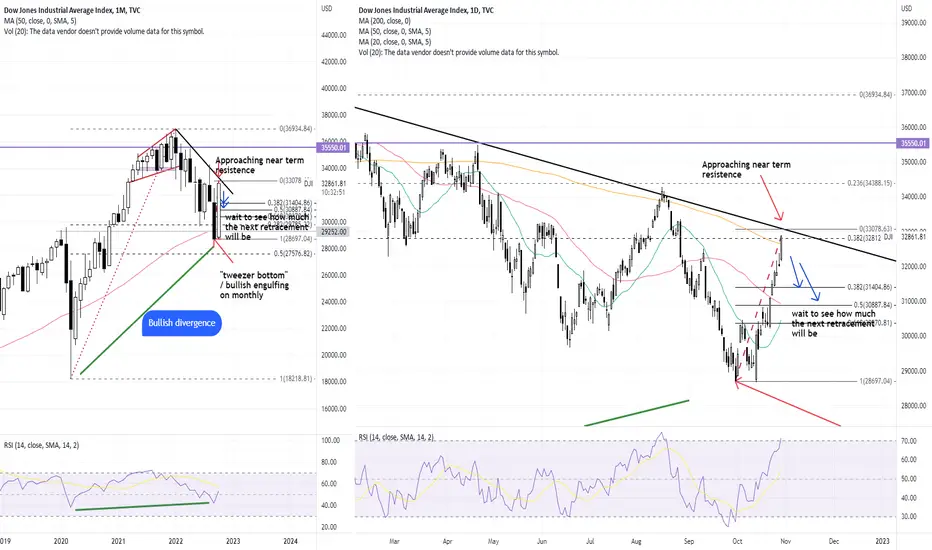Click the 32861.81 price label on daily axis

(914, 237)
